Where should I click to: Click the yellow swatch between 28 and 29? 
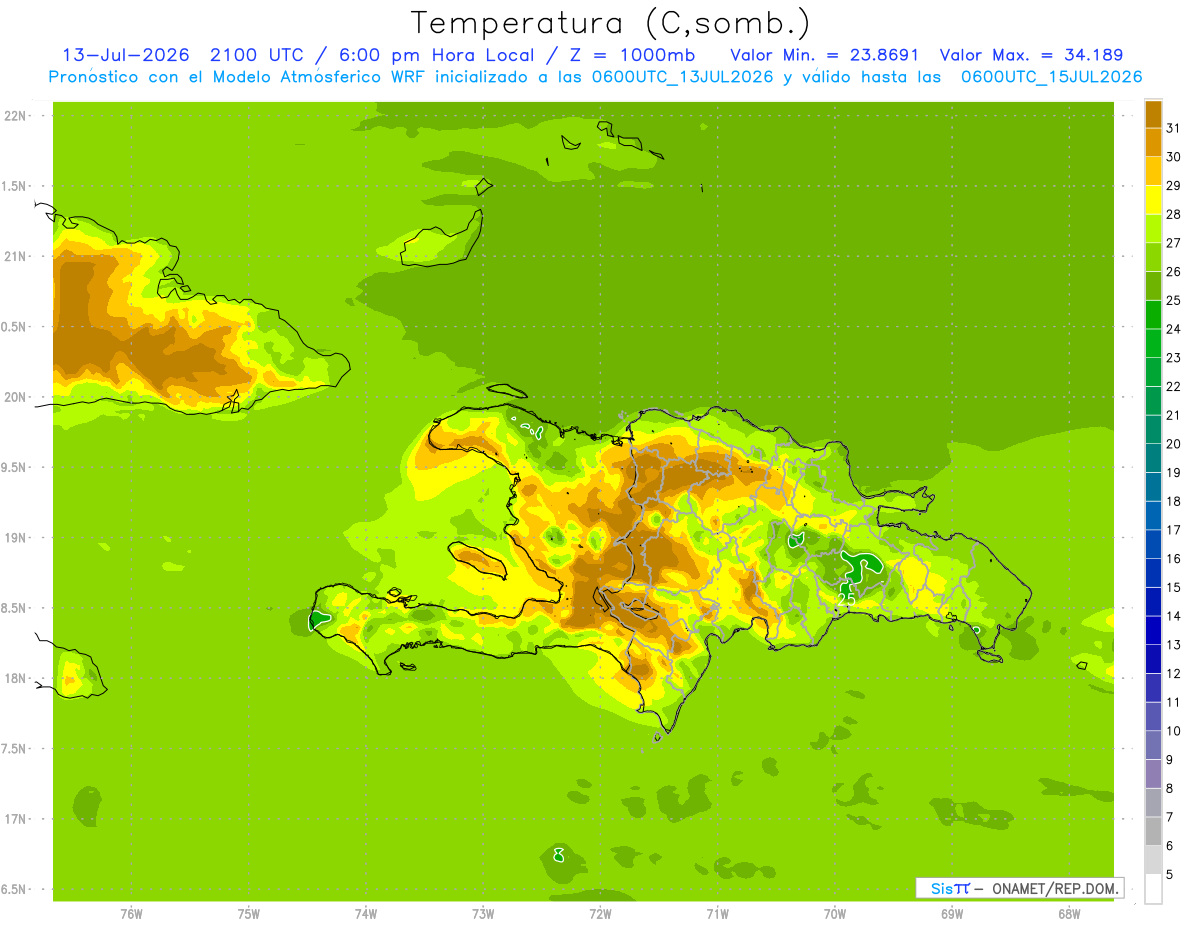1153,200
